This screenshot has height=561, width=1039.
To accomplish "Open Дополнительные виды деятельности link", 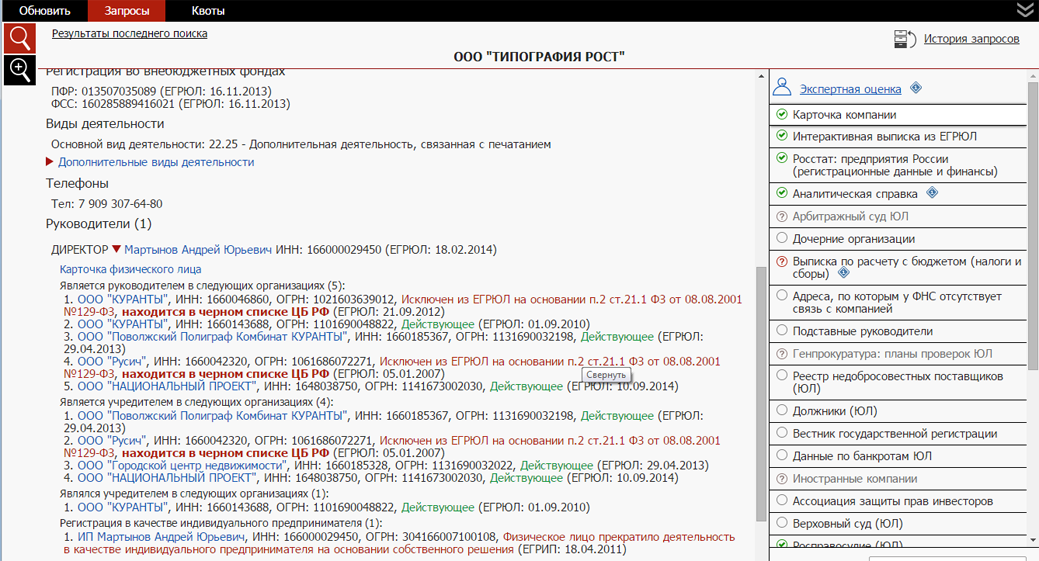I will (x=156, y=162).
